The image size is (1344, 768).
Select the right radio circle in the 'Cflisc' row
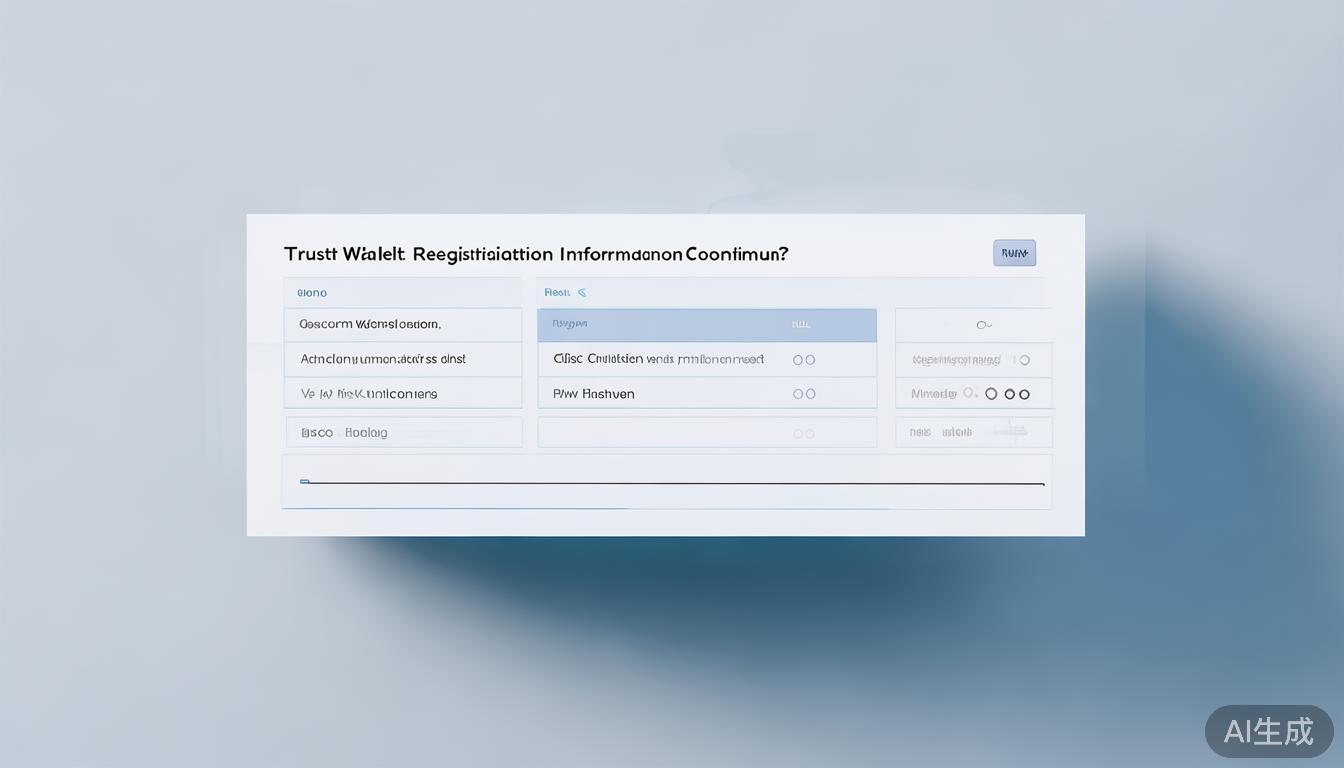[x=810, y=360]
